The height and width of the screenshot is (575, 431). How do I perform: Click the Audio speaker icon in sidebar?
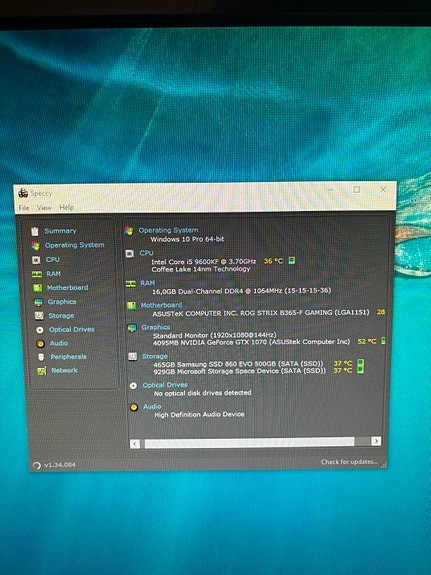pyautogui.click(x=40, y=344)
